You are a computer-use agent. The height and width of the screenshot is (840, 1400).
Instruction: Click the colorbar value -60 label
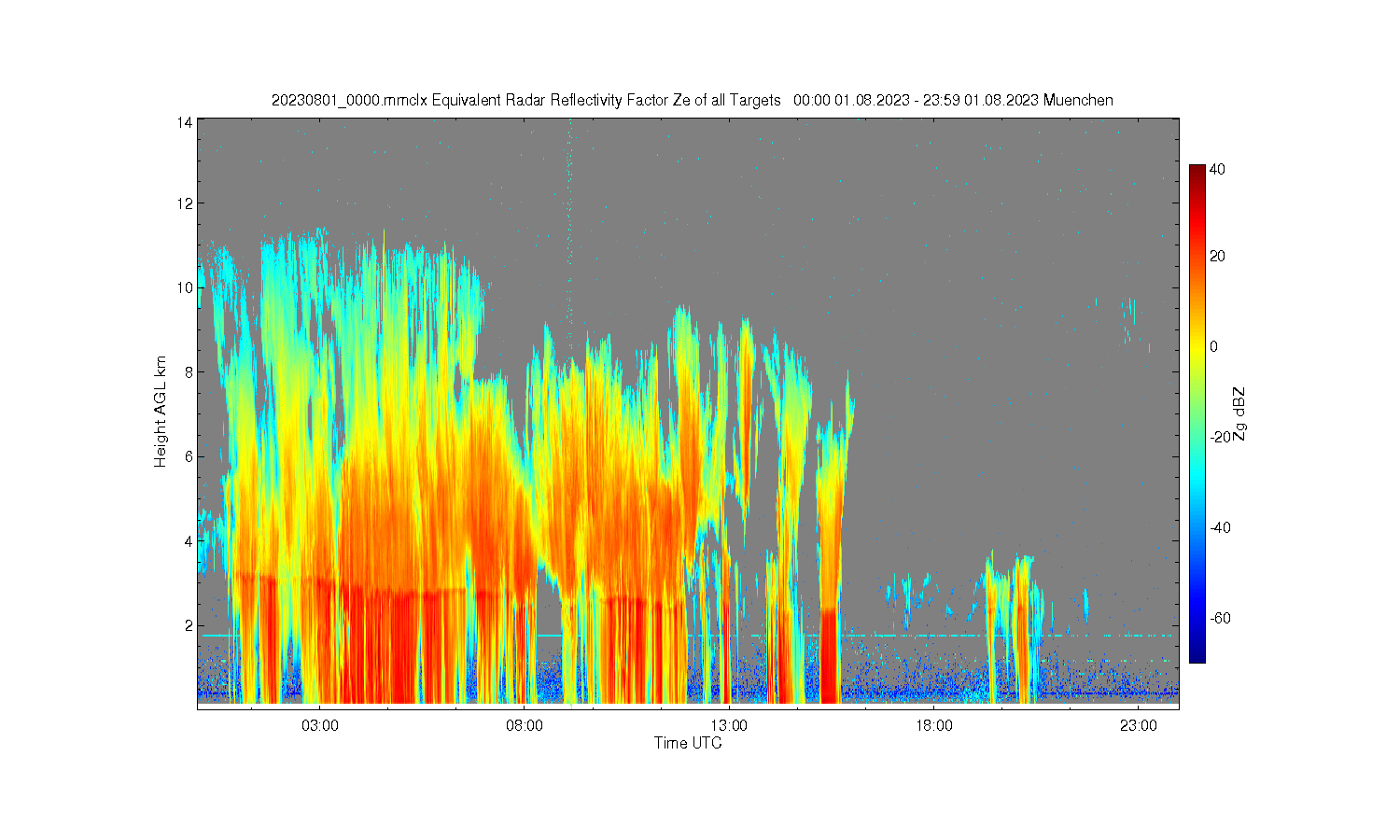pos(1221,618)
